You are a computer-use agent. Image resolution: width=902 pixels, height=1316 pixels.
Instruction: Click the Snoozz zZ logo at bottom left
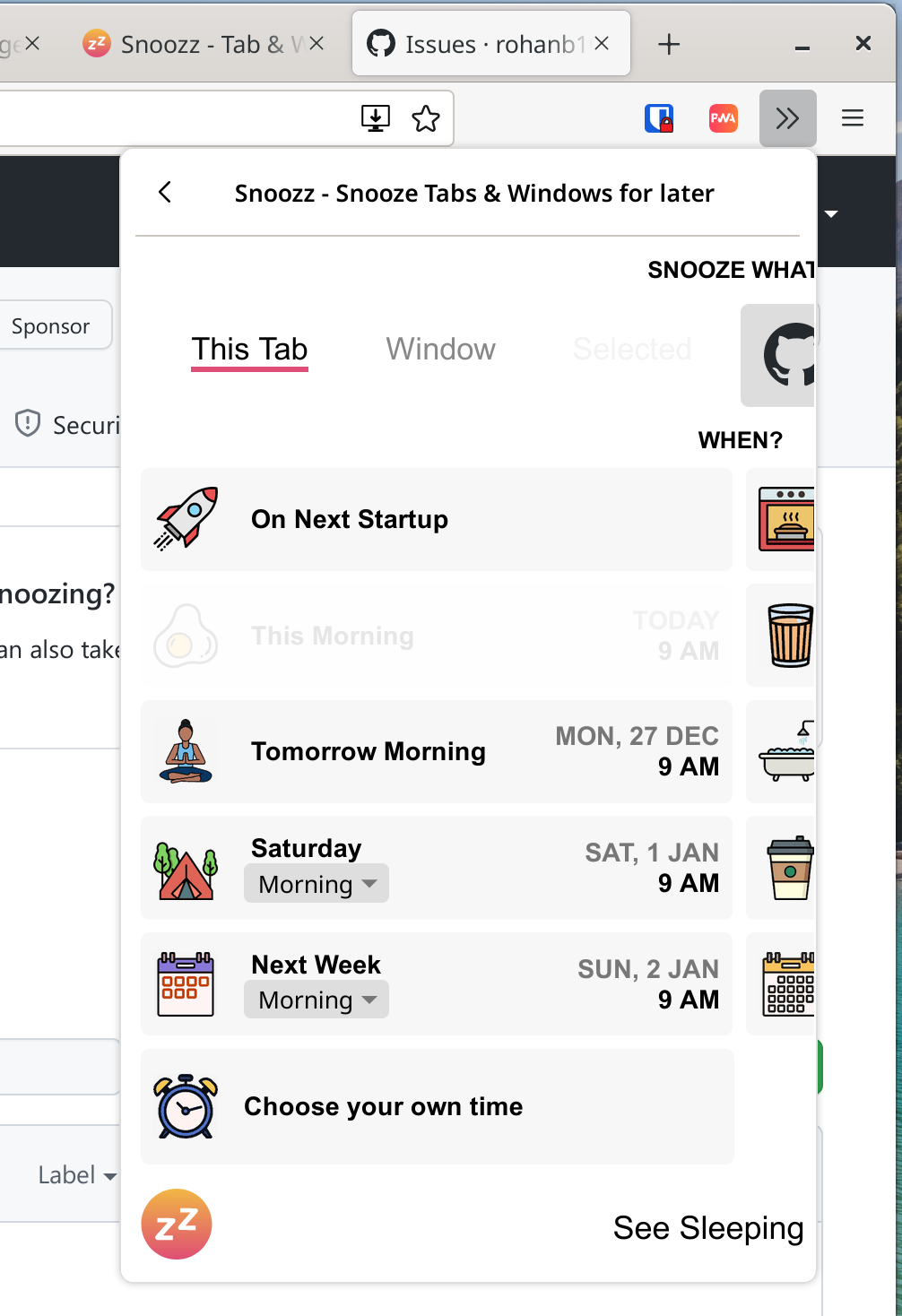tap(176, 1224)
